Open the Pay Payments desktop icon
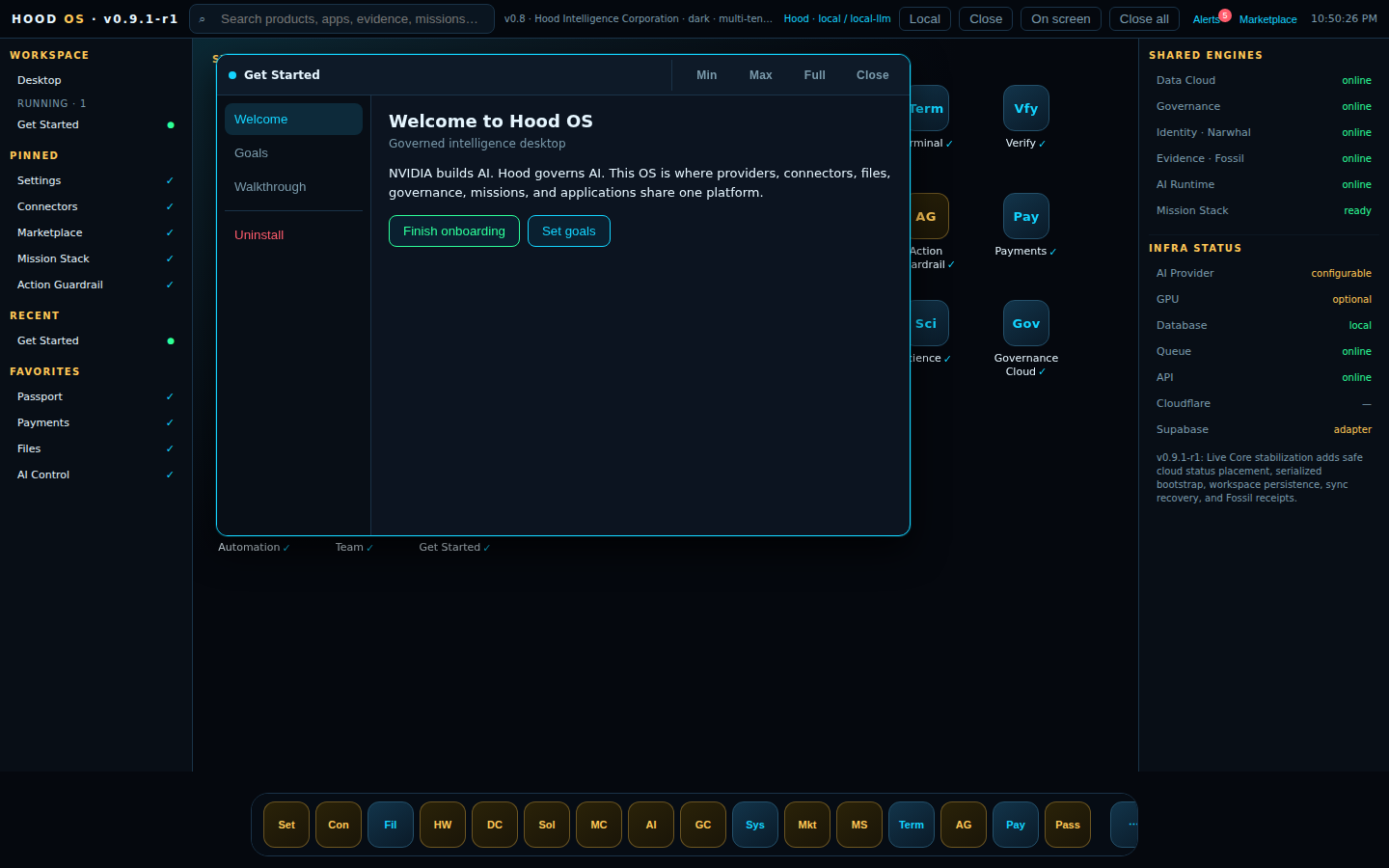The width and height of the screenshot is (1389, 868). (x=1026, y=226)
